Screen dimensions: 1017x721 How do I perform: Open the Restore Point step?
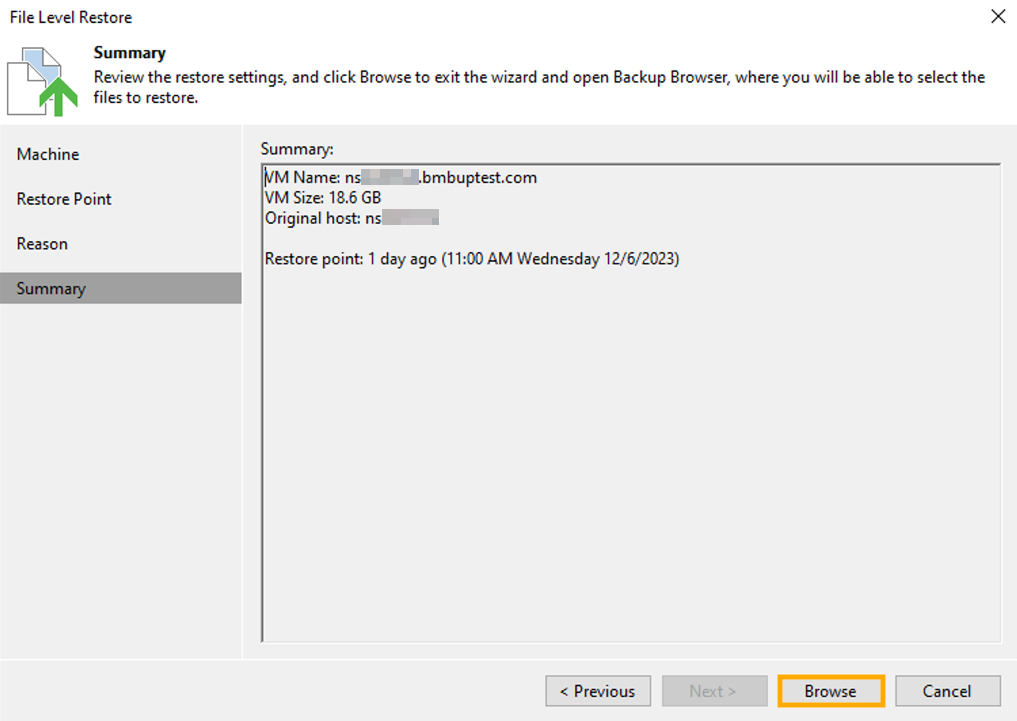click(64, 199)
